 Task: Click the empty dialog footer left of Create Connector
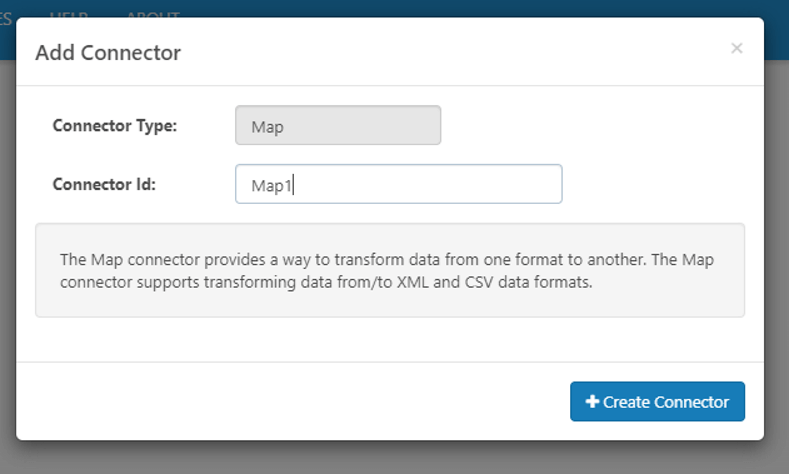292,401
